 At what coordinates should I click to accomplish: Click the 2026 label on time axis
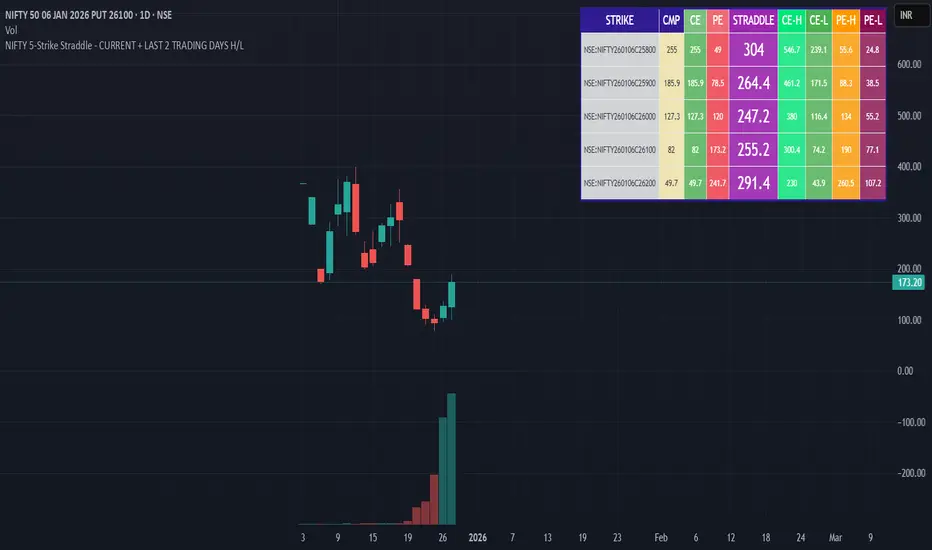click(477, 538)
